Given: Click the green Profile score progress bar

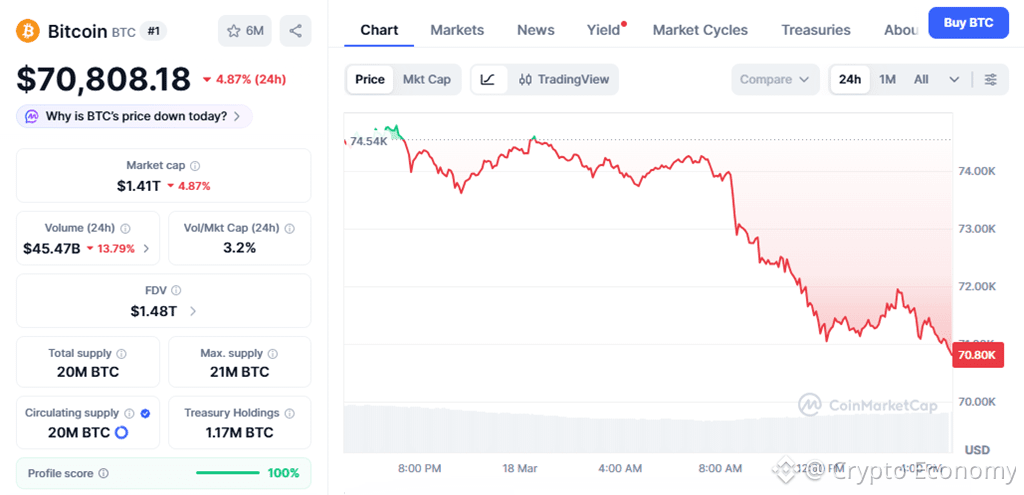Looking at the screenshot, I should click(x=228, y=473).
